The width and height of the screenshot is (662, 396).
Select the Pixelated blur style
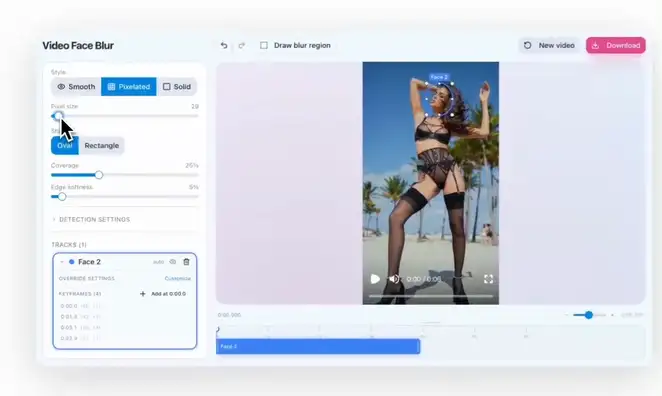129,87
